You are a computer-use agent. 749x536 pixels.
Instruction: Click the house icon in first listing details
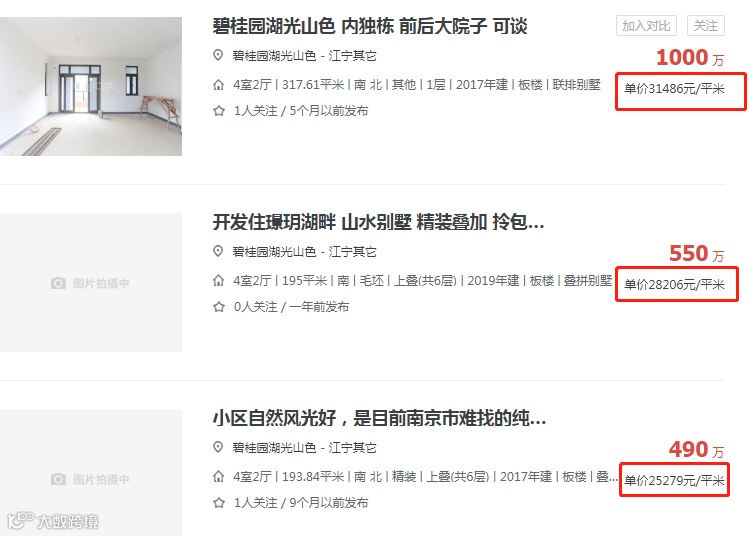coord(218,85)
